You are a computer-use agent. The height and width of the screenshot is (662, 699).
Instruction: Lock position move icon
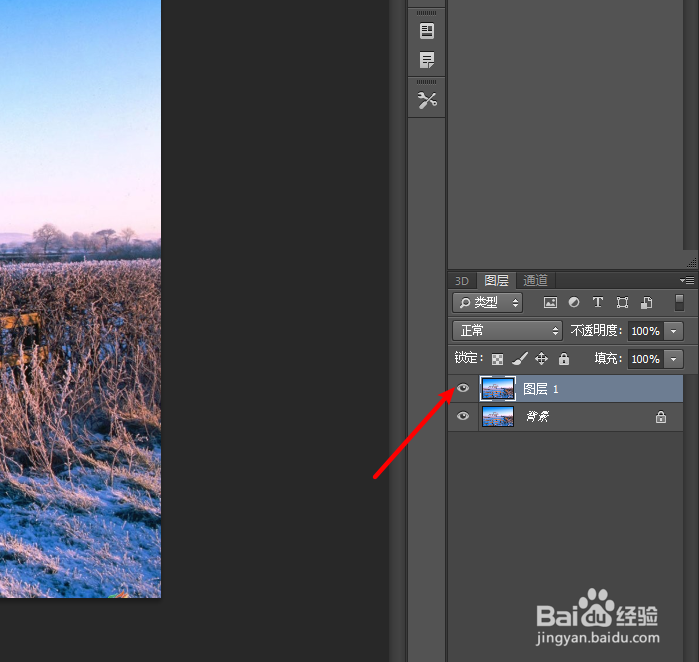pyautogui.click(x=541, y=358)
